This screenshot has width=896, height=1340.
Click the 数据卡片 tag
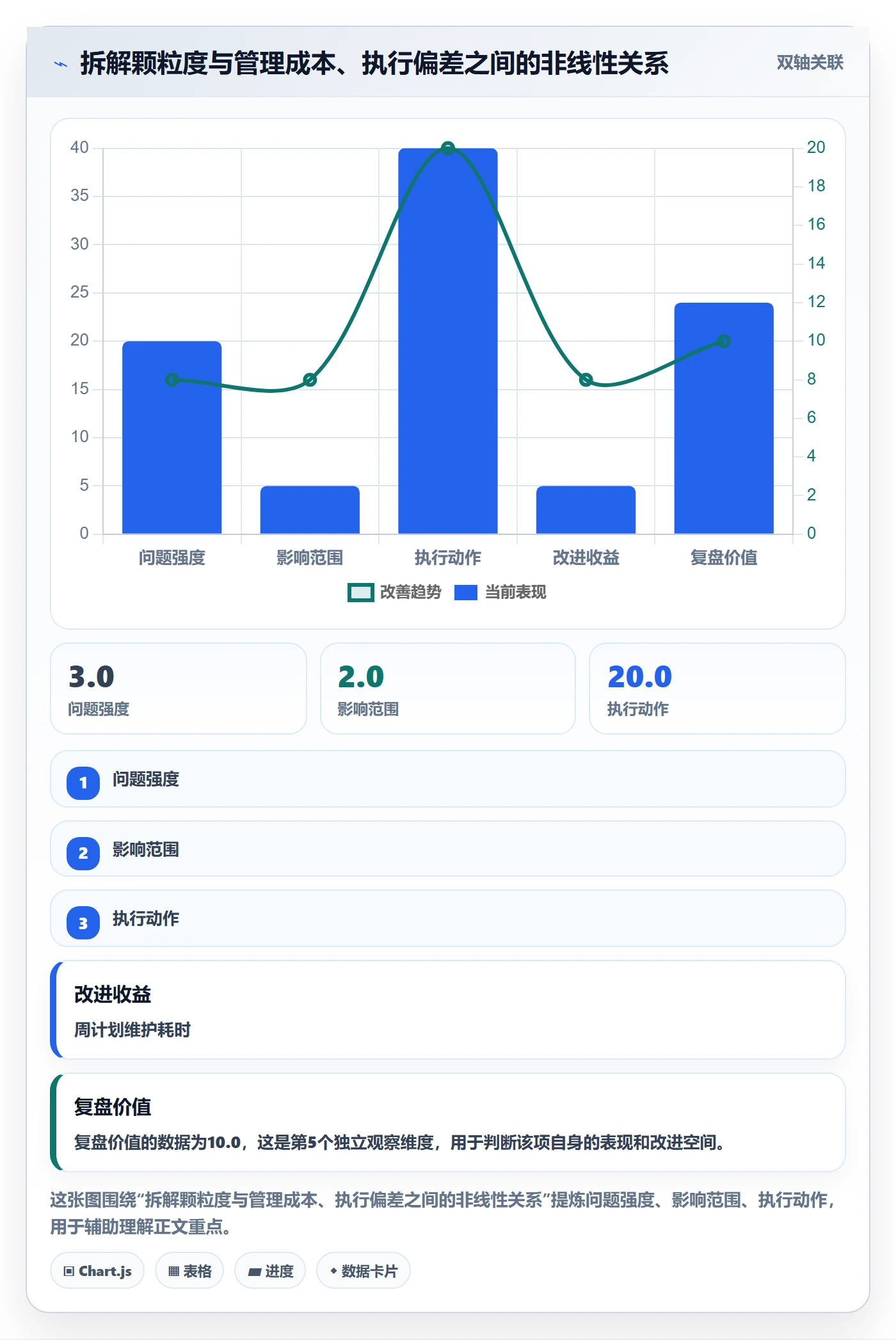(x=364, y=1271)
